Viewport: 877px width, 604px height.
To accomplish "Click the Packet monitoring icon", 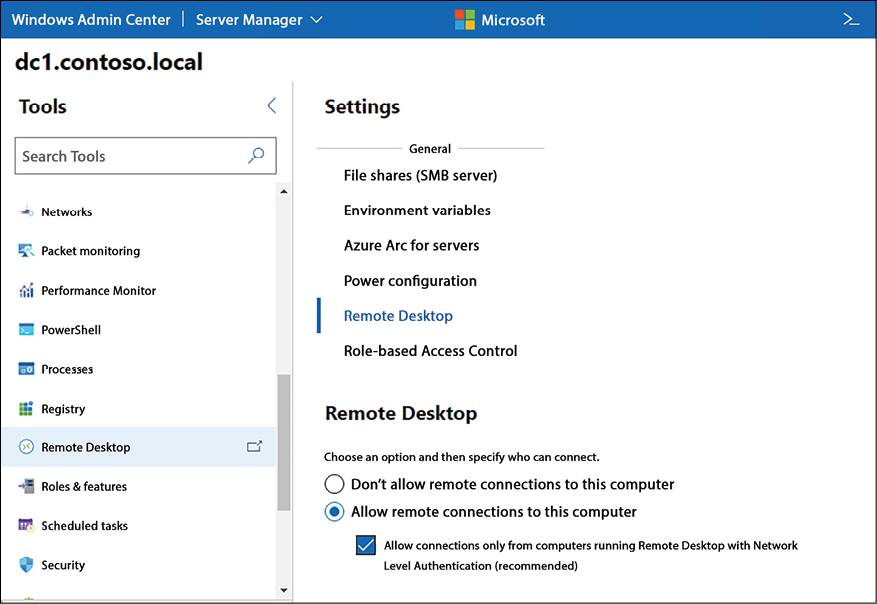I will 26,251.
